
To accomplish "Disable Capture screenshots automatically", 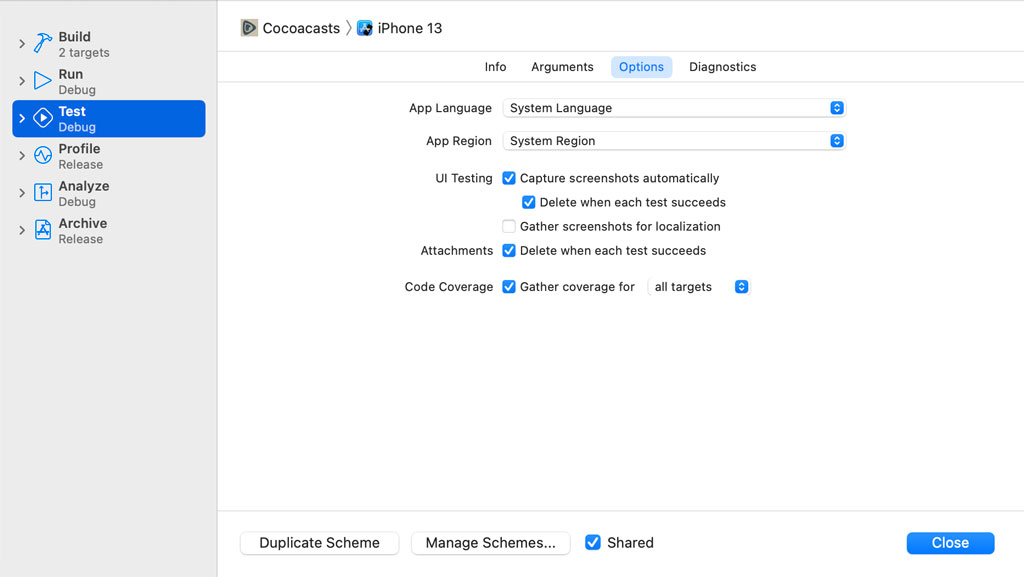I will click(x=509, y=178).
